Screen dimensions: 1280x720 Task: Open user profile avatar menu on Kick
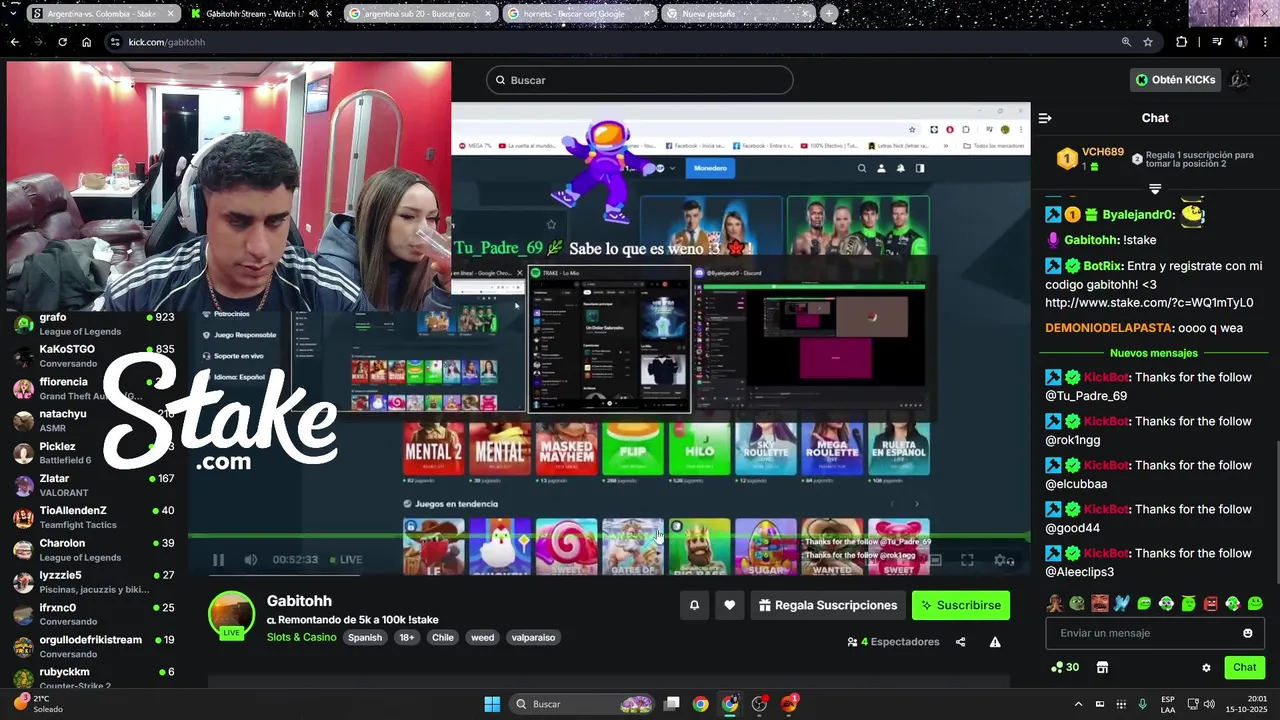pos(1240,80)
